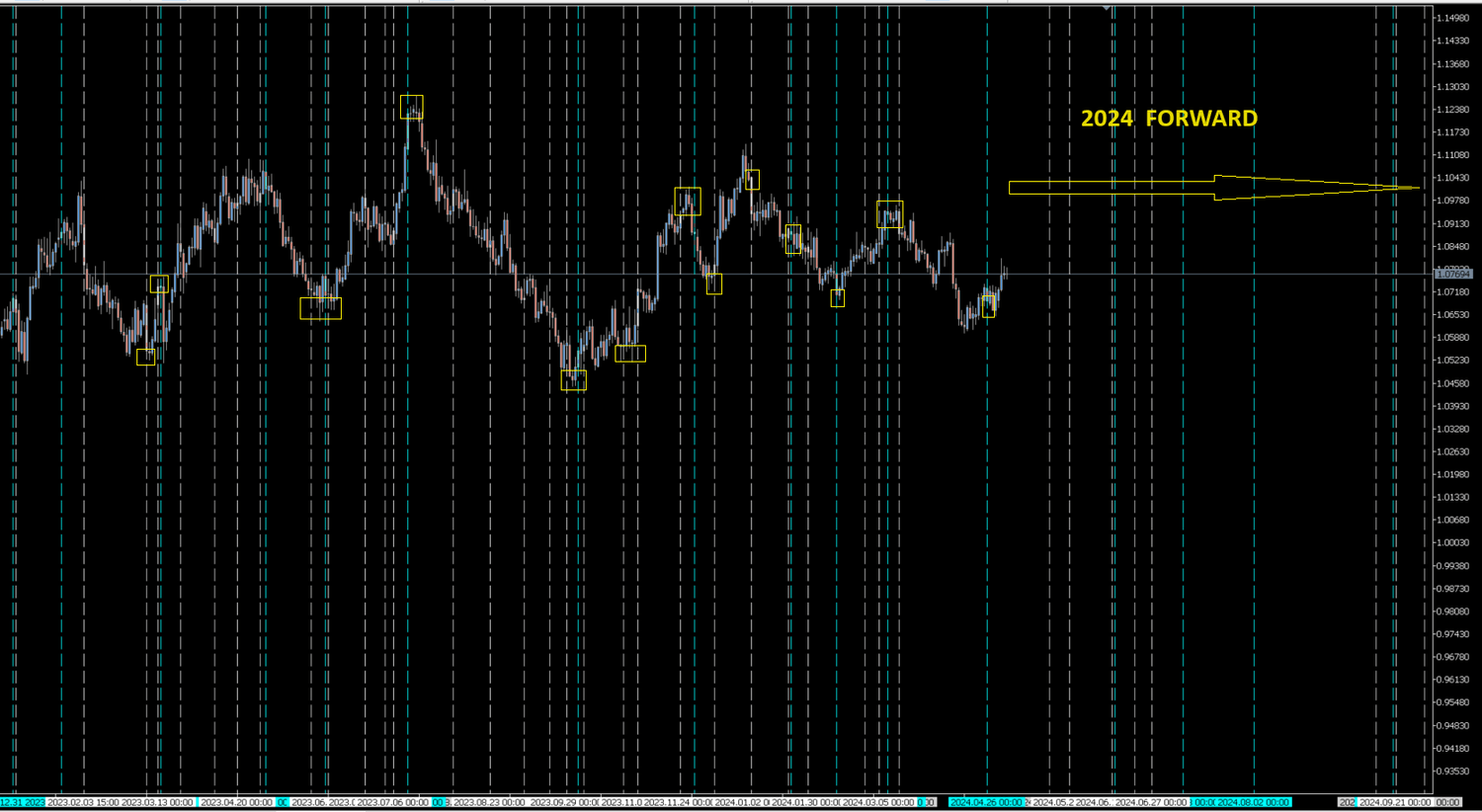Select the 2023.08.23 00:00 time label
Screen dimensions: 1482x812
489,802
